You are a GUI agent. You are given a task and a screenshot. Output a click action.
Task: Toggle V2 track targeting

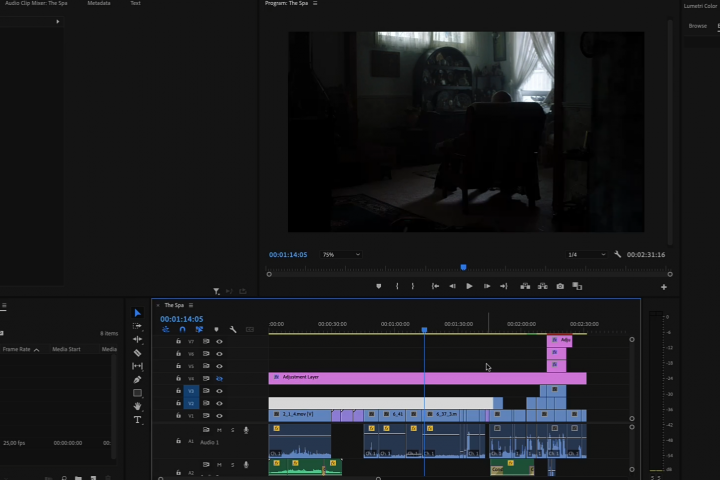point(191,403)
